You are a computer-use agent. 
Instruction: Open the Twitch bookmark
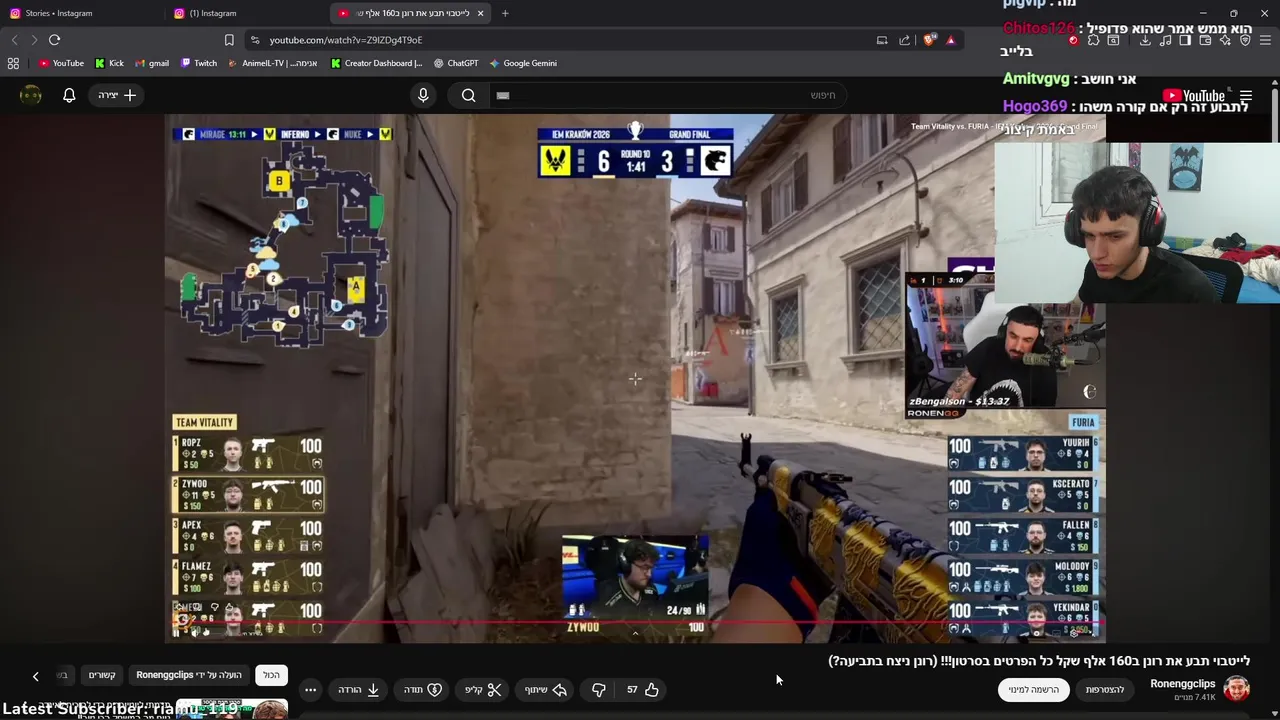(199, 63)
